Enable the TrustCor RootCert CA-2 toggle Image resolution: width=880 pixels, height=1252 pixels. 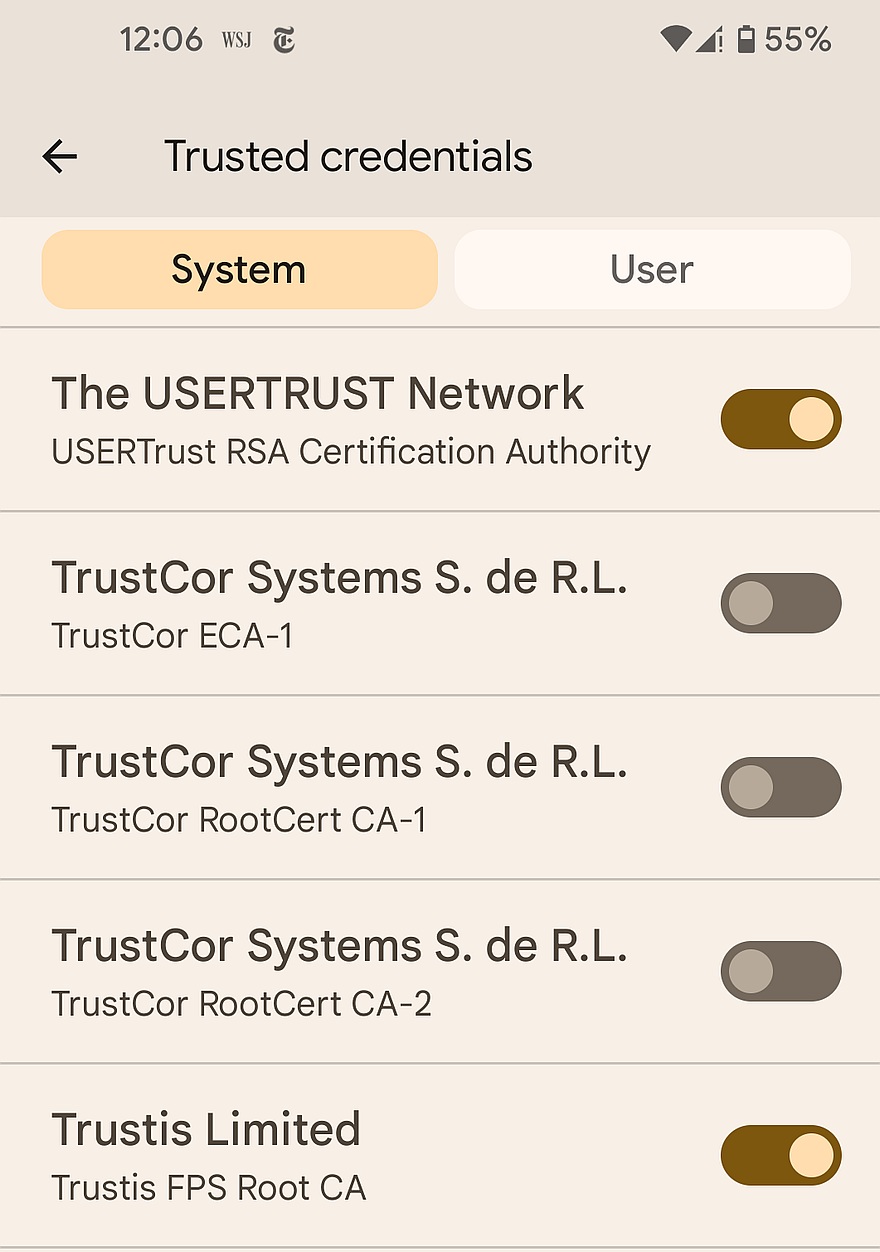pos(780,971)
